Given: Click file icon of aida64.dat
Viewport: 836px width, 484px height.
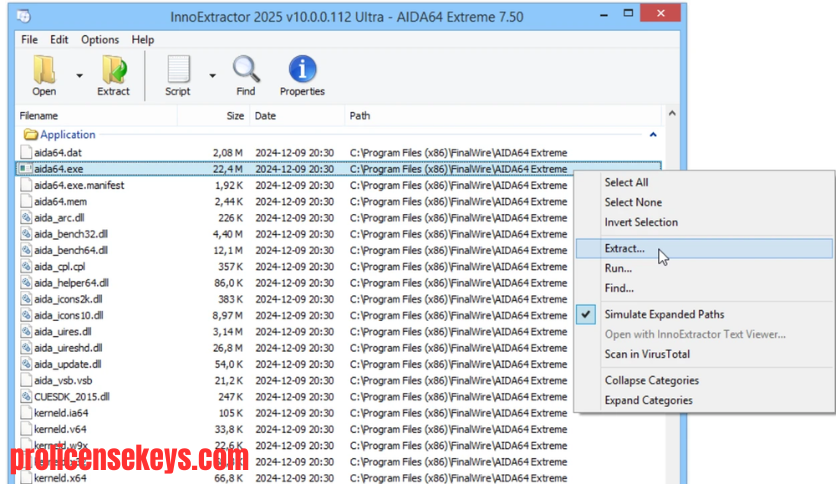Looking at the screenshot, I should (x=26, y=152).
